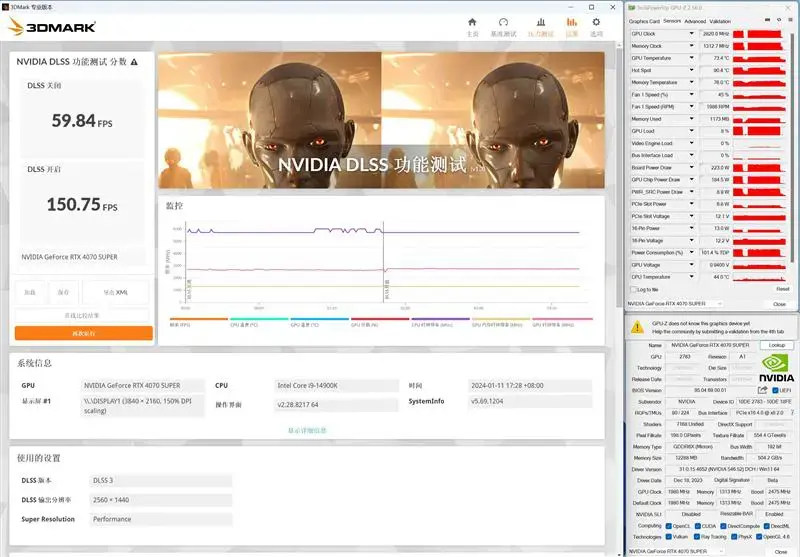This screenshot has width=800, height=557.
Task: Open the GPU selector dropdown in the lower GPU-Z window
Action: [675, 551]
